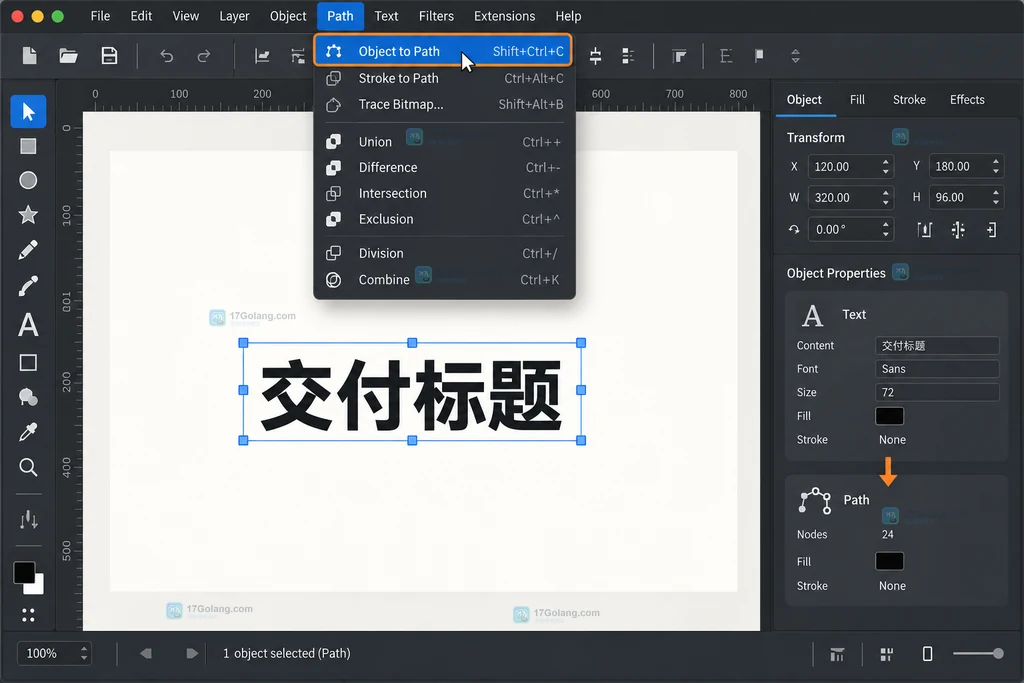Open Path Fill color swatch in properties

coord(889,561)
